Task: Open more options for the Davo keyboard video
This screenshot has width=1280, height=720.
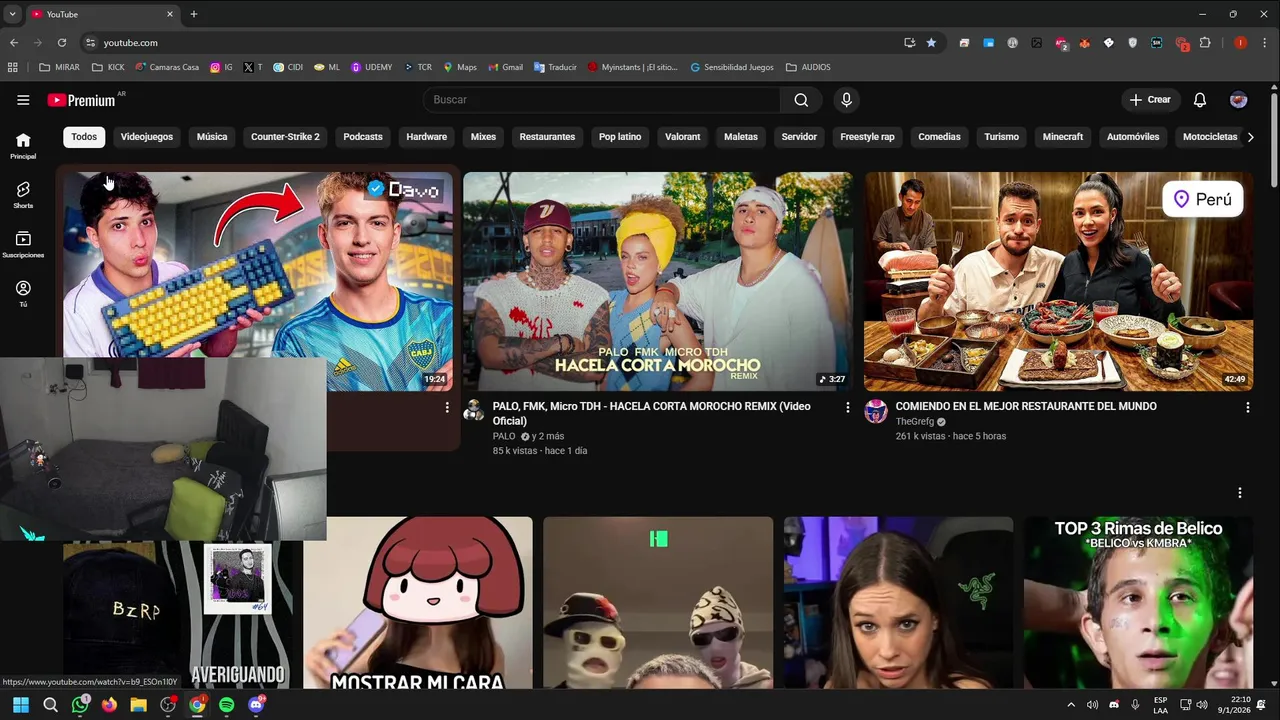Action: coord(447,407)
